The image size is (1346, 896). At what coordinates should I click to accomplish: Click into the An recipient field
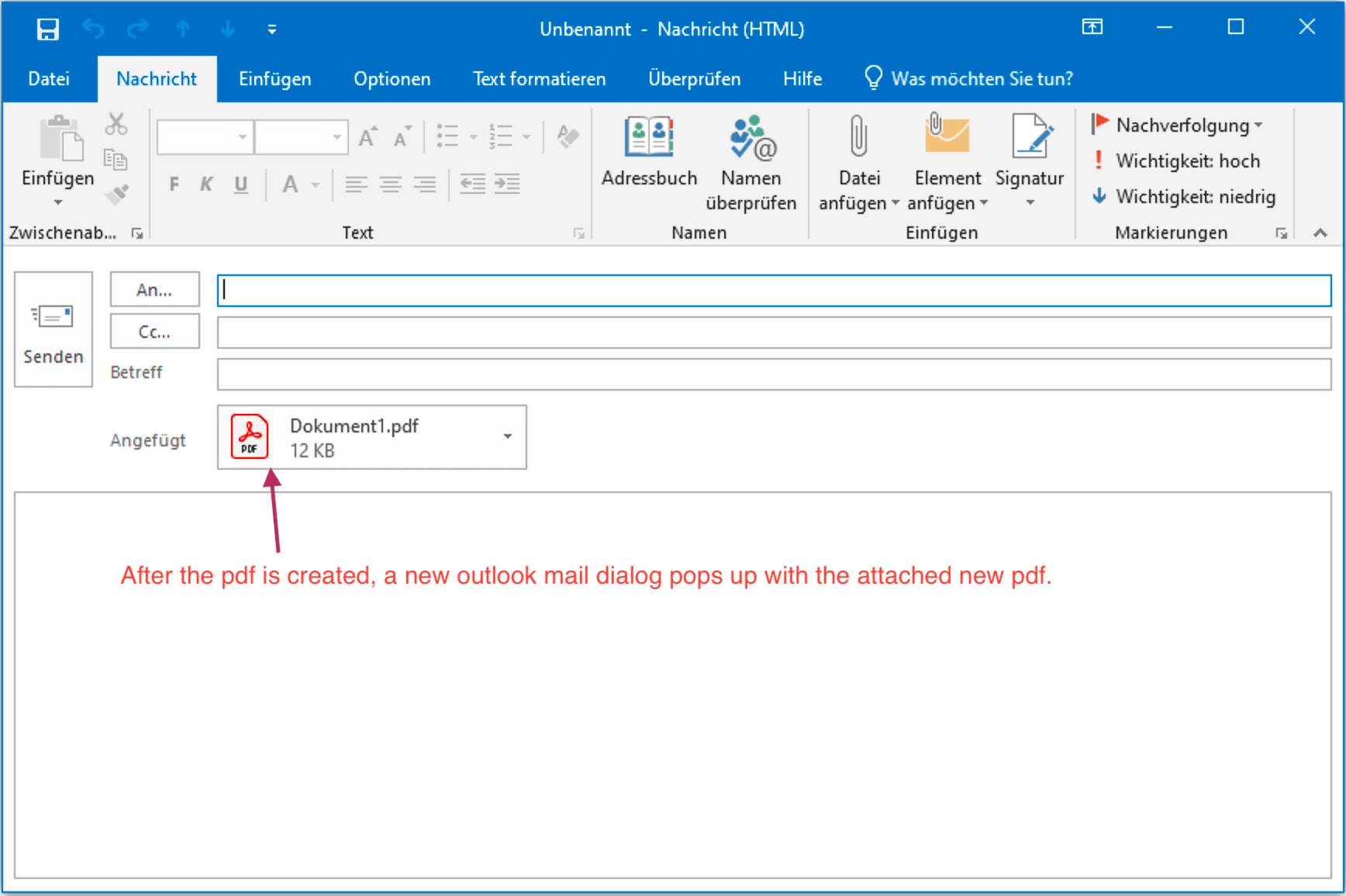tap(774, 291)
